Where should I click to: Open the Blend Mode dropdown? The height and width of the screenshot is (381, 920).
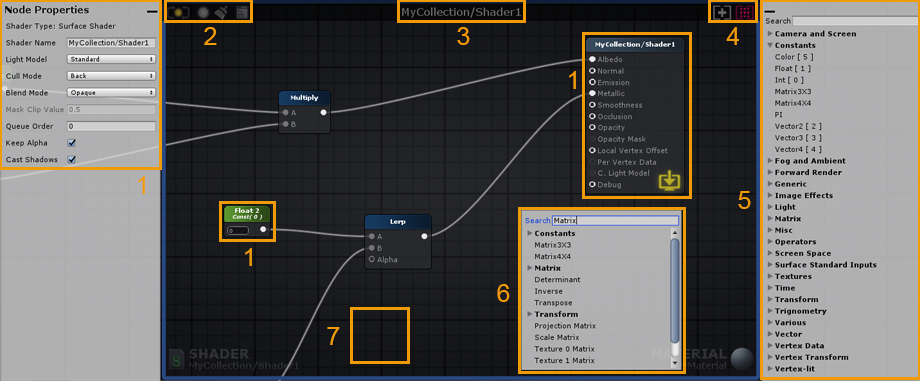point(111,92)
